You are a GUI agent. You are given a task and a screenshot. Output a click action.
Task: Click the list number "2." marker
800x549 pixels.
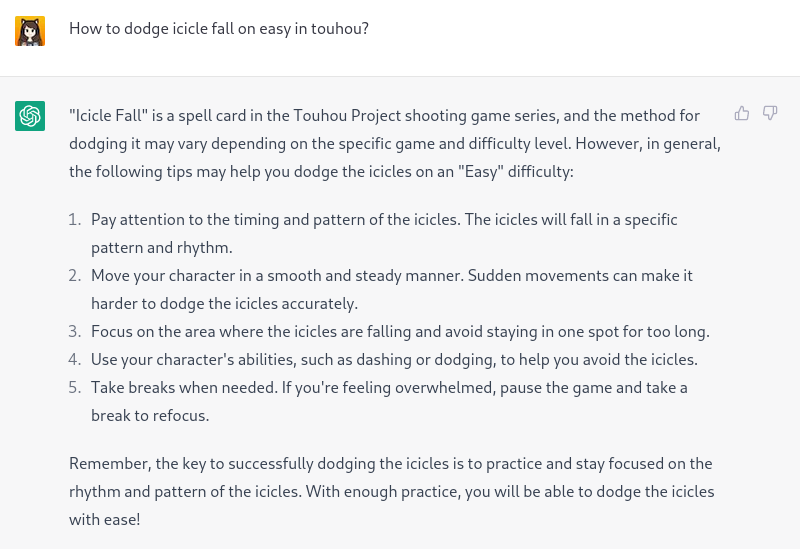[x=74, y=275]
